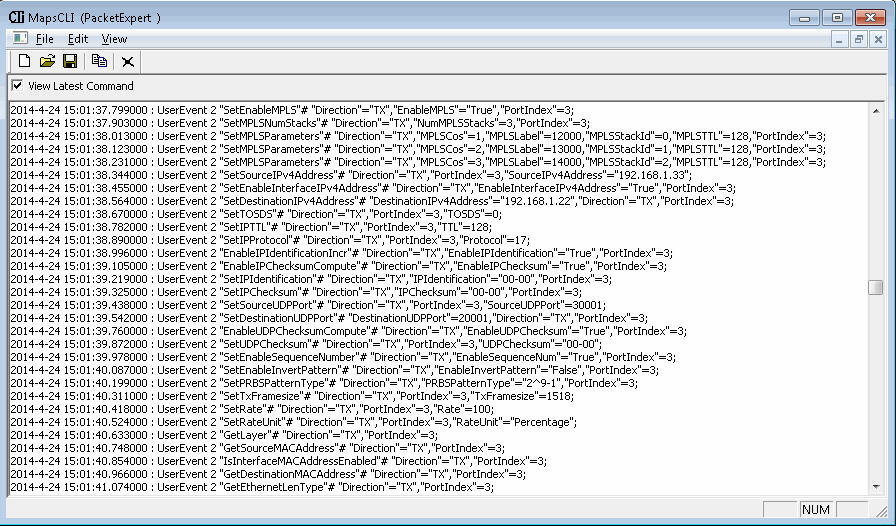
Task: Open the Edit menu
Action: click(x=78, y=39)
